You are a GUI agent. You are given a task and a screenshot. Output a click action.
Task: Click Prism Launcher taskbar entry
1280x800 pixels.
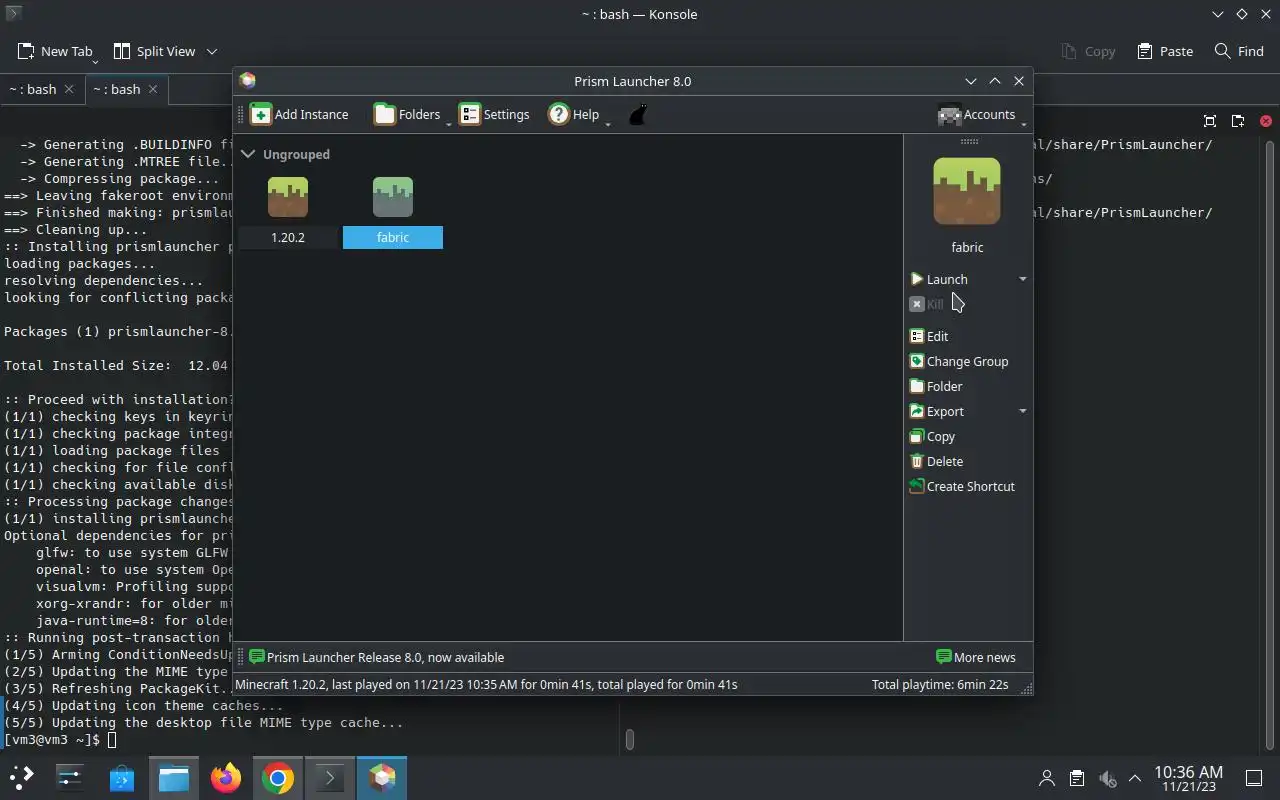pos(382,777)
